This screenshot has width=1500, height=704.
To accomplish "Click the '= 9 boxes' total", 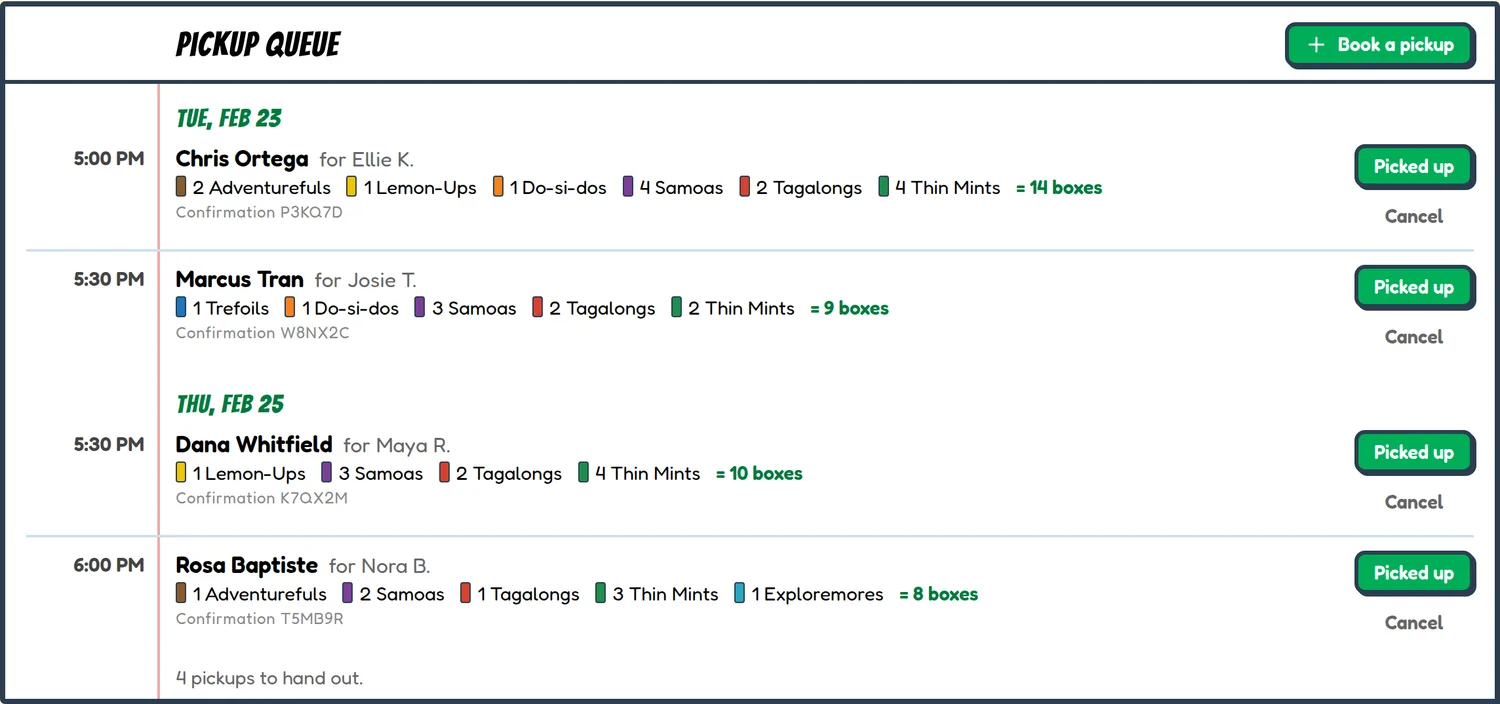I will (x=849, y=309).
